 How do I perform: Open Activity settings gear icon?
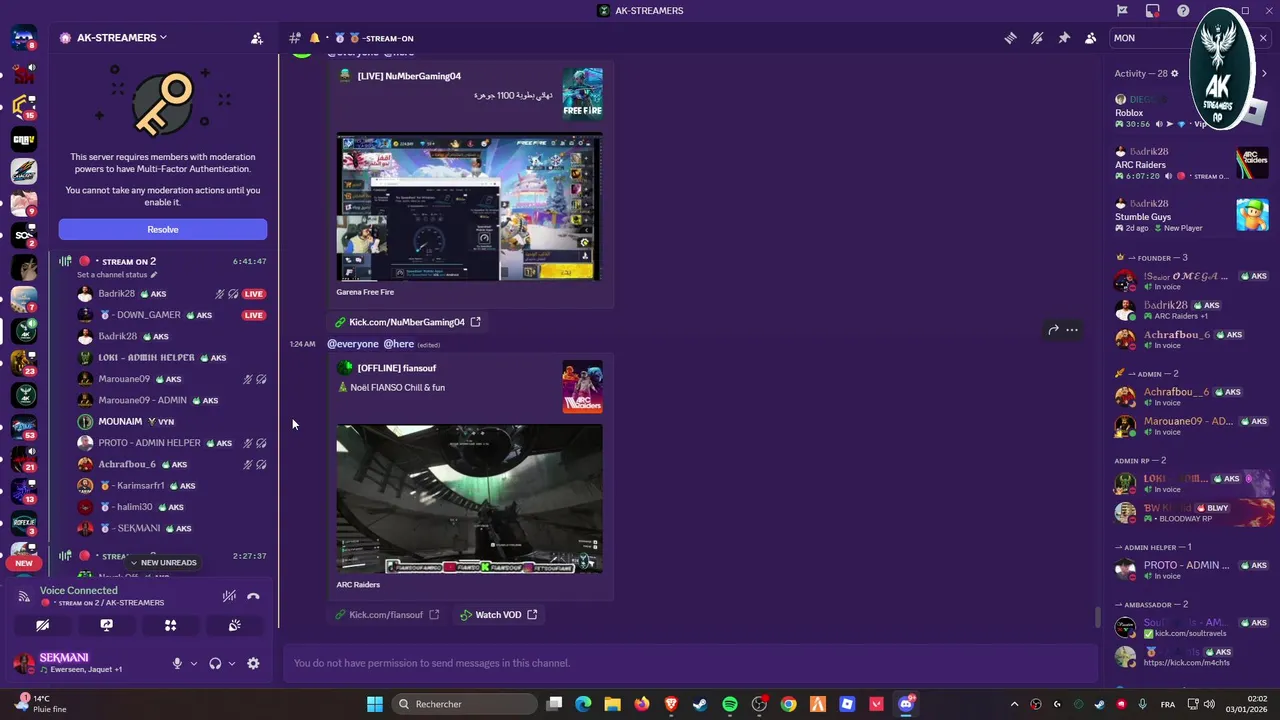pos(1175,73)
